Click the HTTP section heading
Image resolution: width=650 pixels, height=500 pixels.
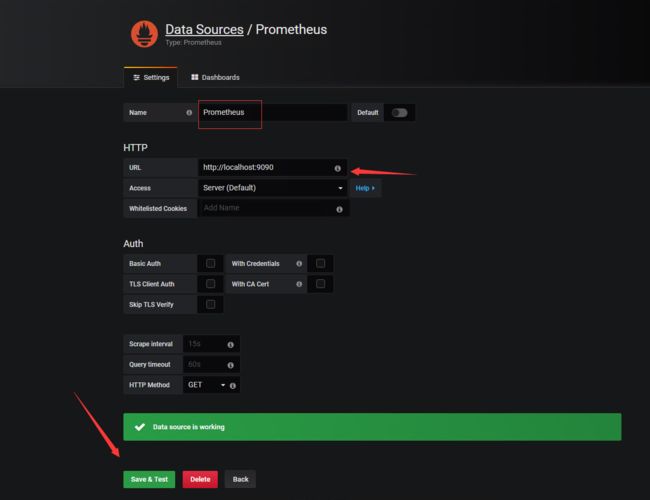(x=136, y=148)
